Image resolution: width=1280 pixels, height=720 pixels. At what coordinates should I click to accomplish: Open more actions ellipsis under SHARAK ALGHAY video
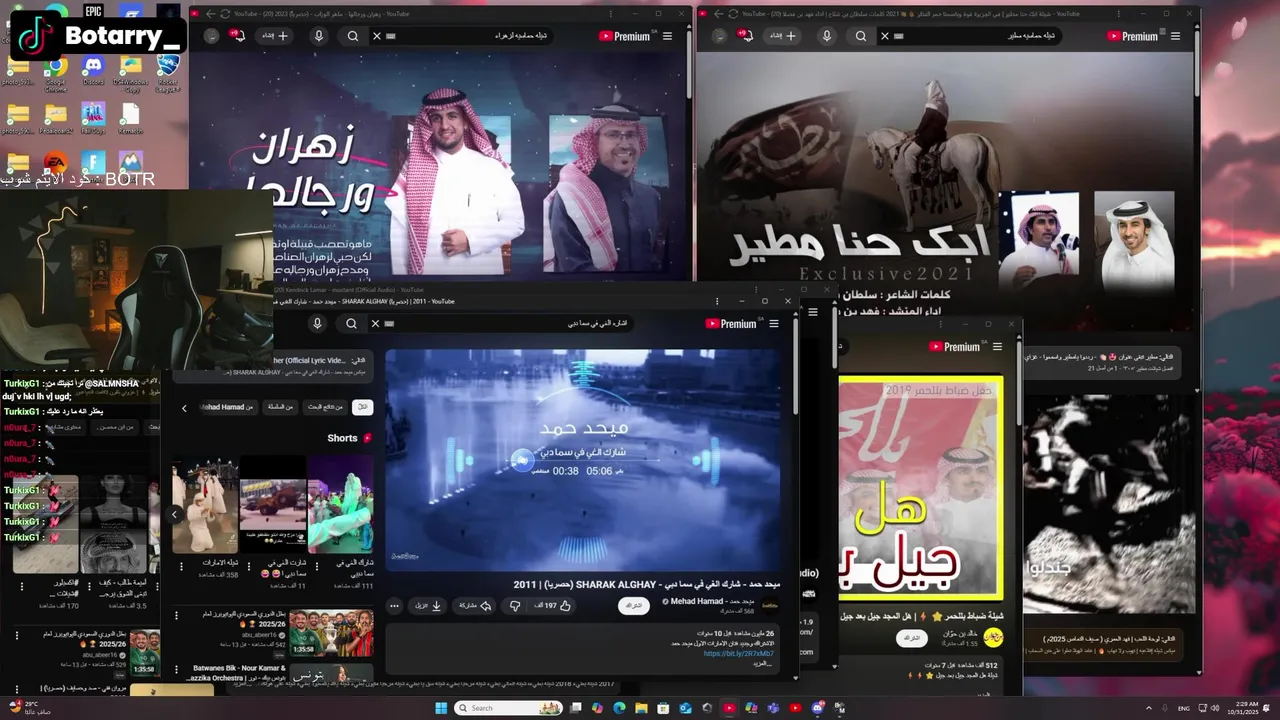(x=394, y=605)
